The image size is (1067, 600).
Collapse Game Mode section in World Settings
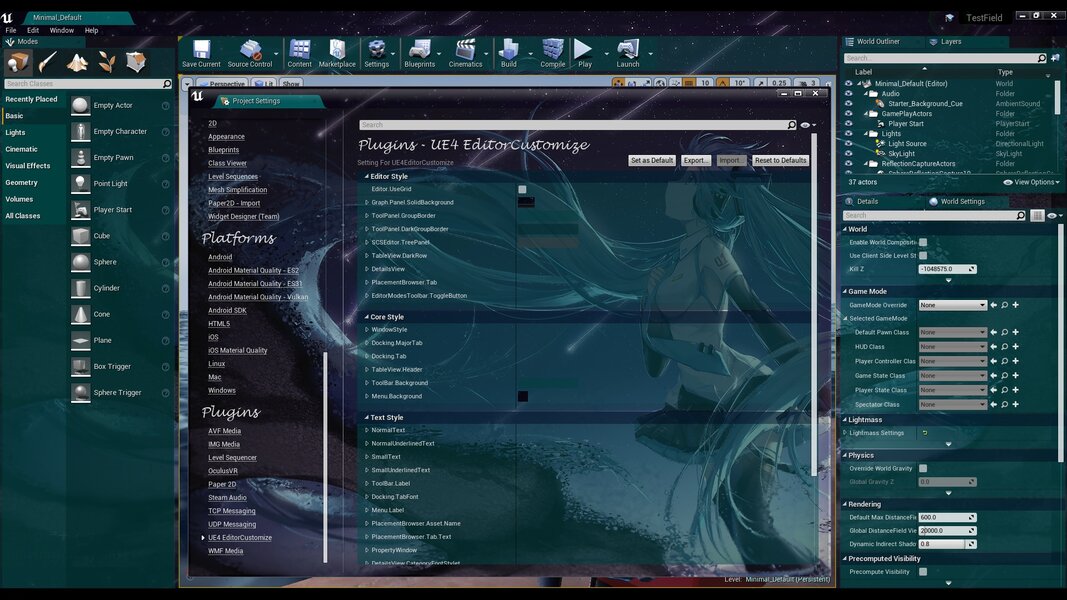click(x=845, y=291)
